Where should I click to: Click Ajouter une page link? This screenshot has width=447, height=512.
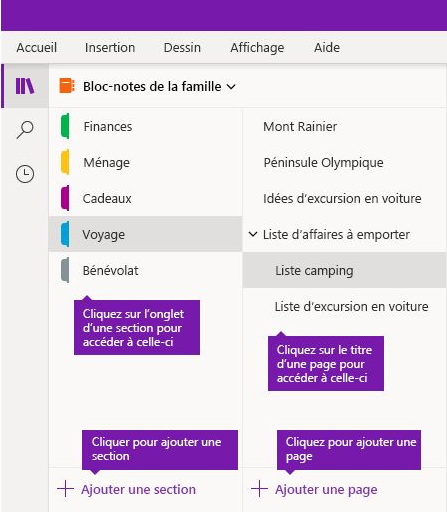326,490
